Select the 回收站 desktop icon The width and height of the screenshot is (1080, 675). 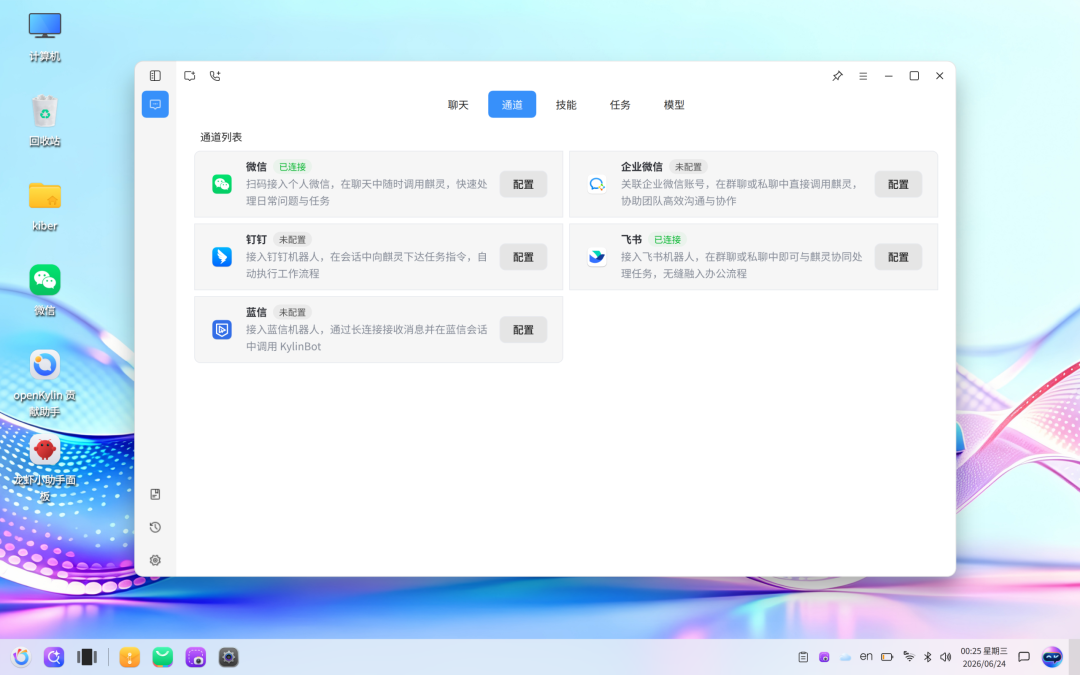(x=45, y=121)
